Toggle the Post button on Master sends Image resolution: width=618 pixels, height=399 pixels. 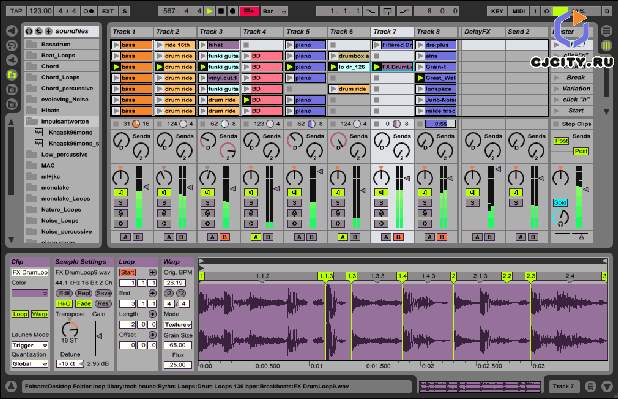[581, 151]
